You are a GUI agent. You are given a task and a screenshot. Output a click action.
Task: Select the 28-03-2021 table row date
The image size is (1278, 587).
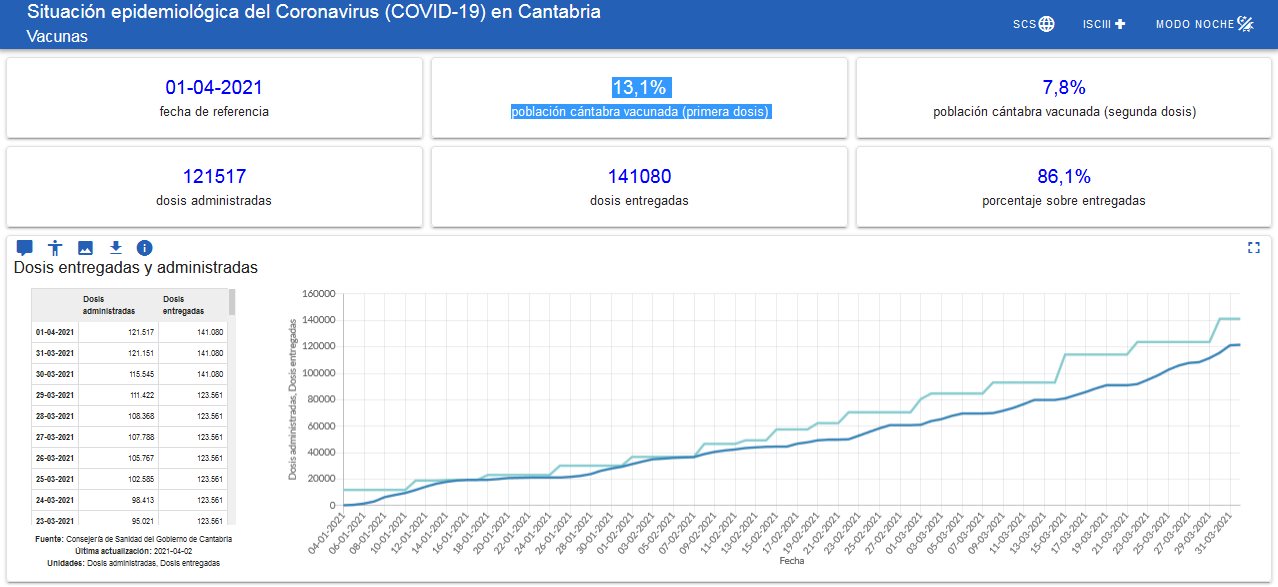[x=55, y=416]
